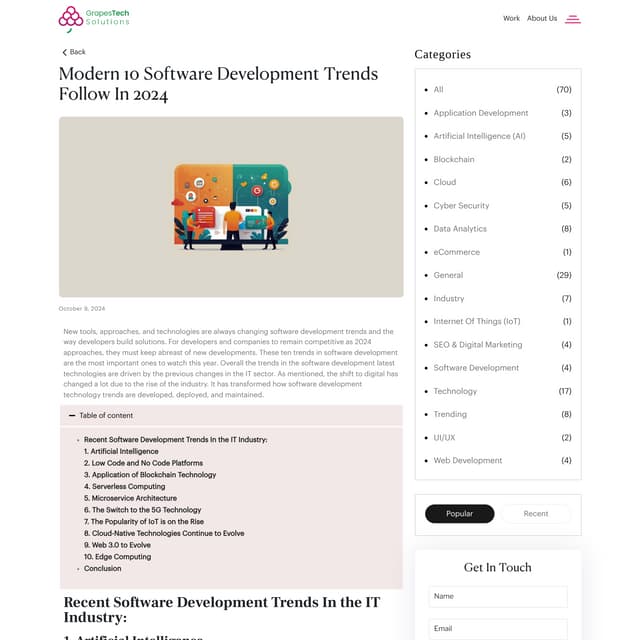The width and height of the screenshot is (640, 640).
Task: Select the SEO & Digital Marketing category
Action: 478,345
